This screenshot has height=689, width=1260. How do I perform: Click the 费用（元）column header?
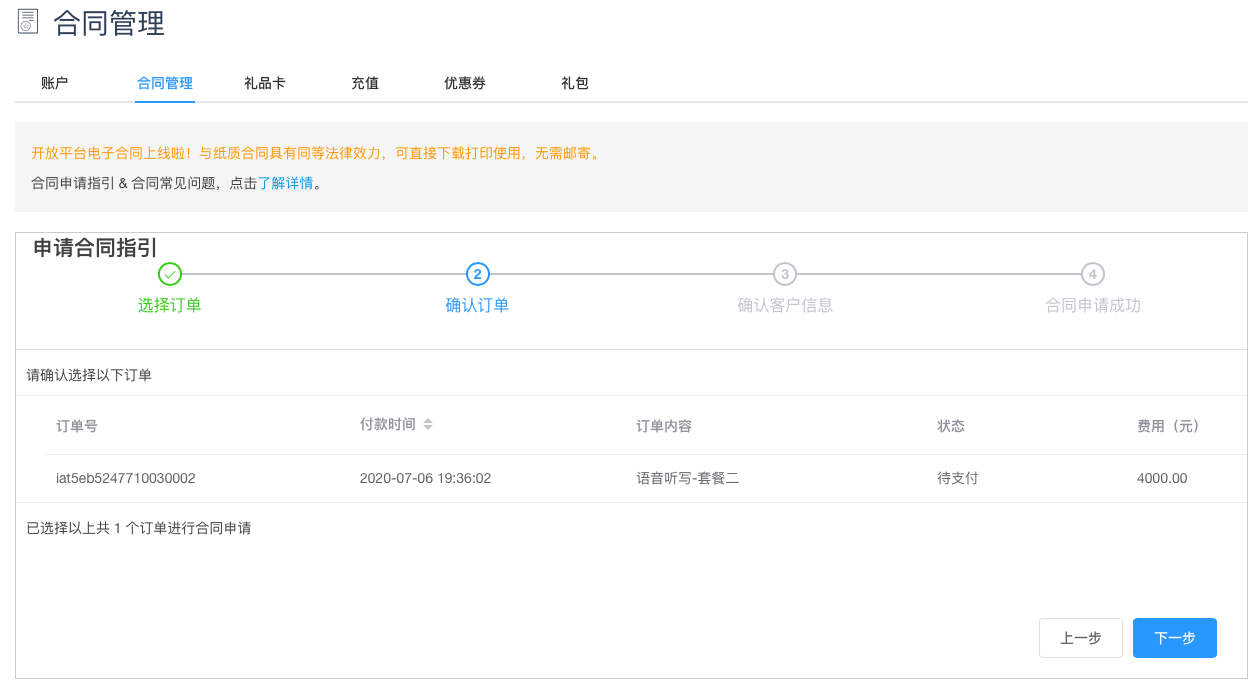point(1169,426)
